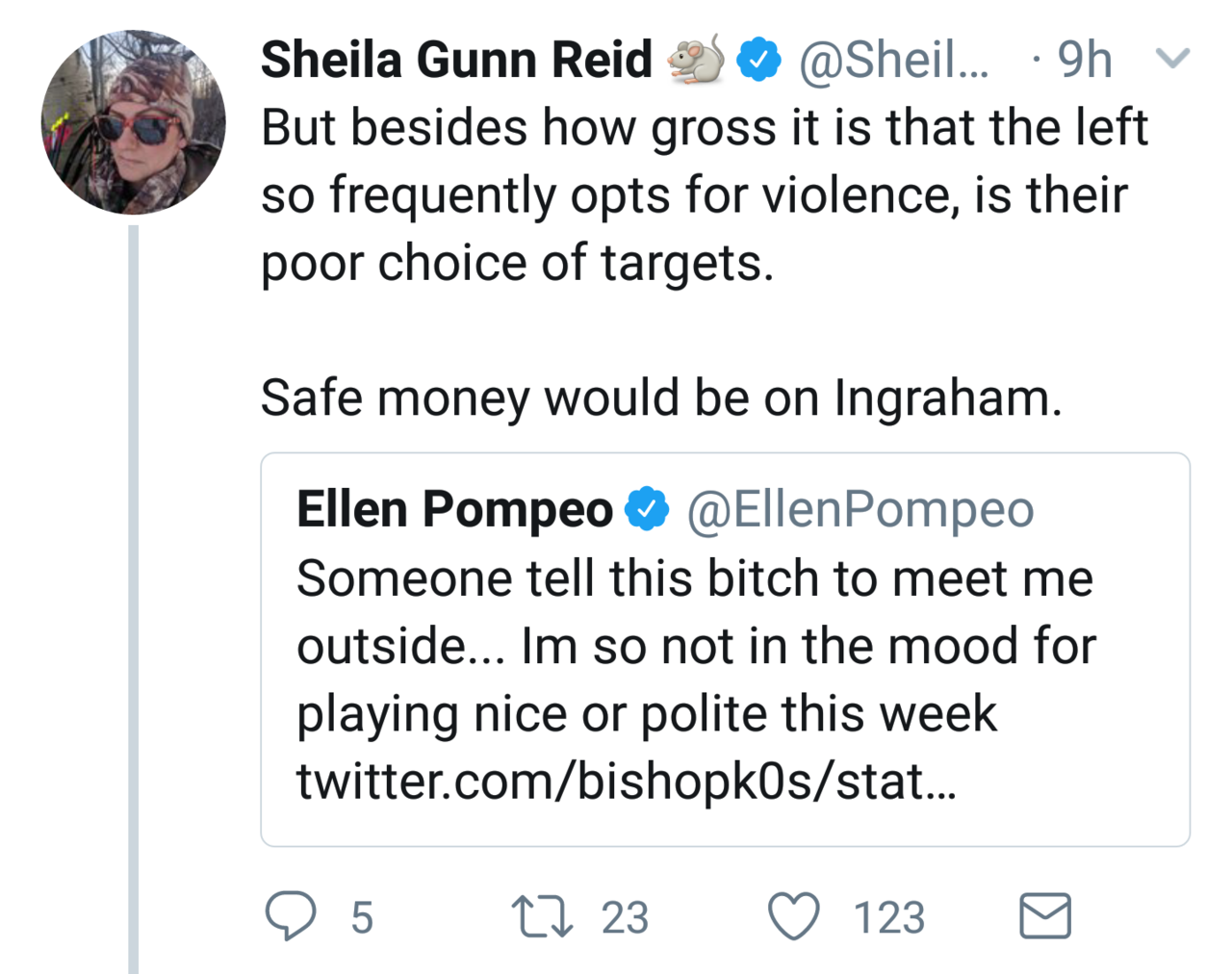Viewport: 1232px width, 974px height.
Task: View the round profile avatar photo
Action: (134, 122)
